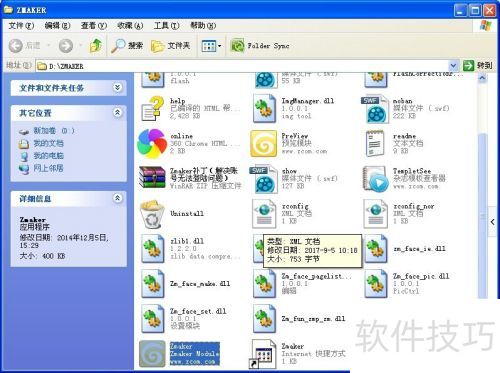Open the Favorites (收藏) menu
500x373 pixels.
coord(130,25)
